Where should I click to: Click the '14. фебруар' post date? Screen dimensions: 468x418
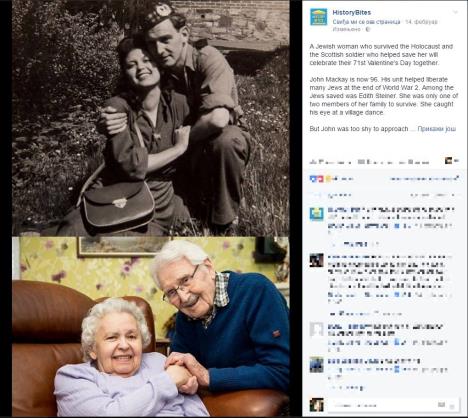coord(422,22)
